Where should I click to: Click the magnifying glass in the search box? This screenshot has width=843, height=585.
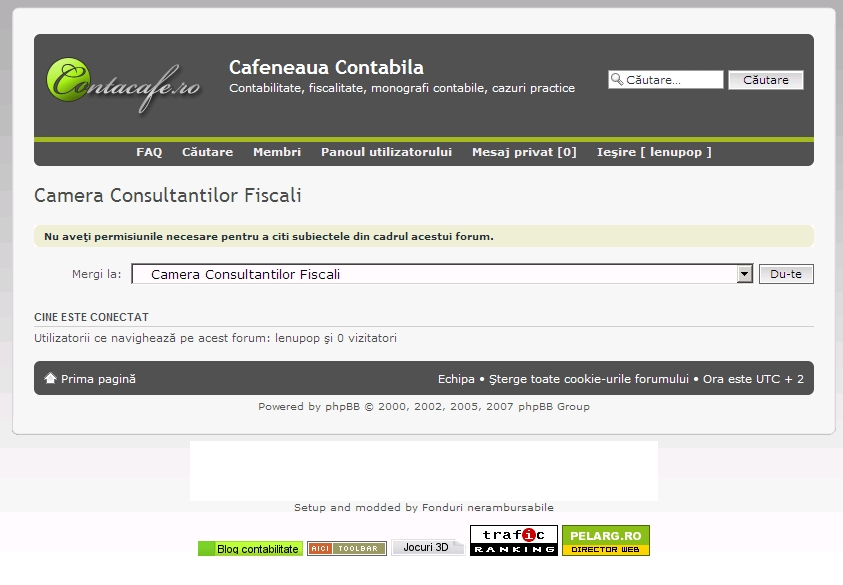click(616, 78)
